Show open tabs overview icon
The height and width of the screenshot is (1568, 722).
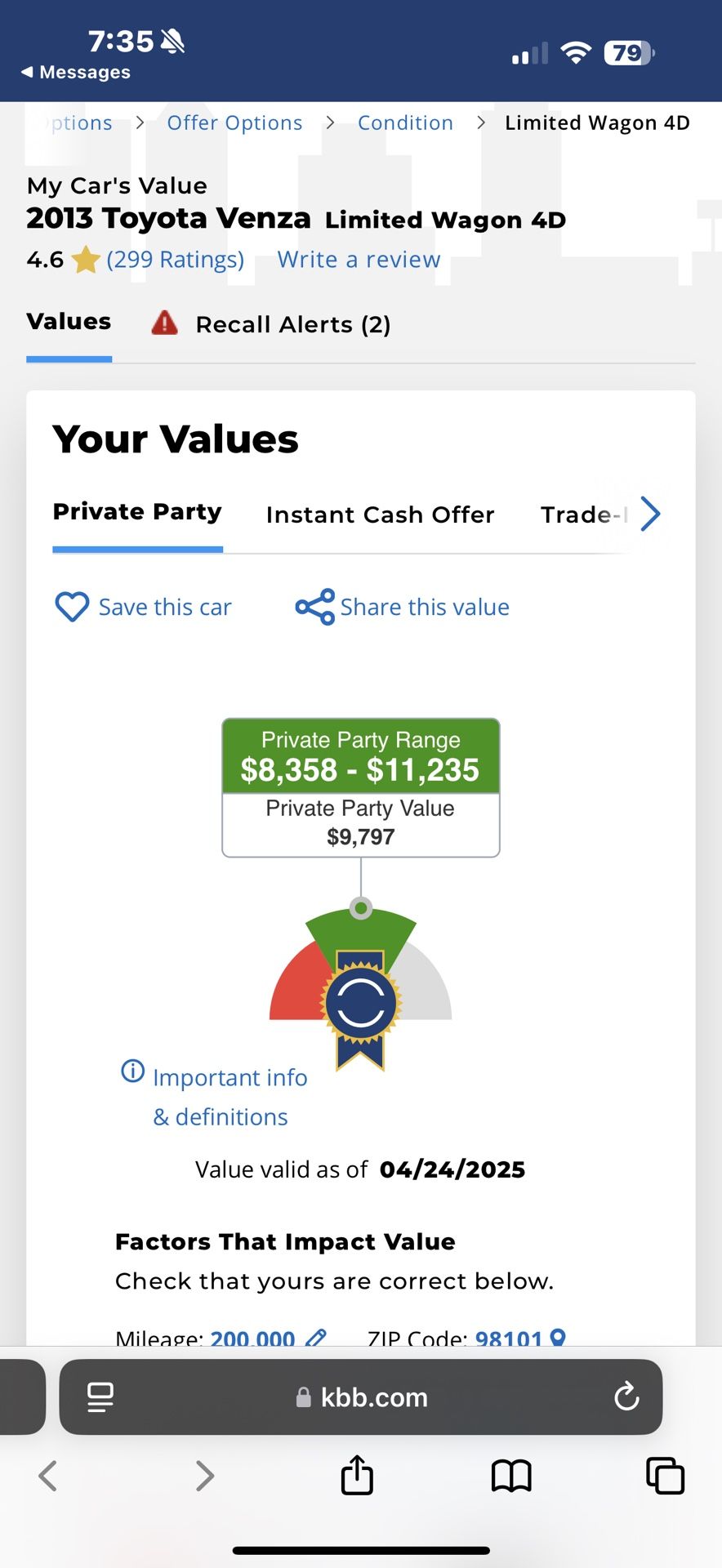tap(665, 1476)
